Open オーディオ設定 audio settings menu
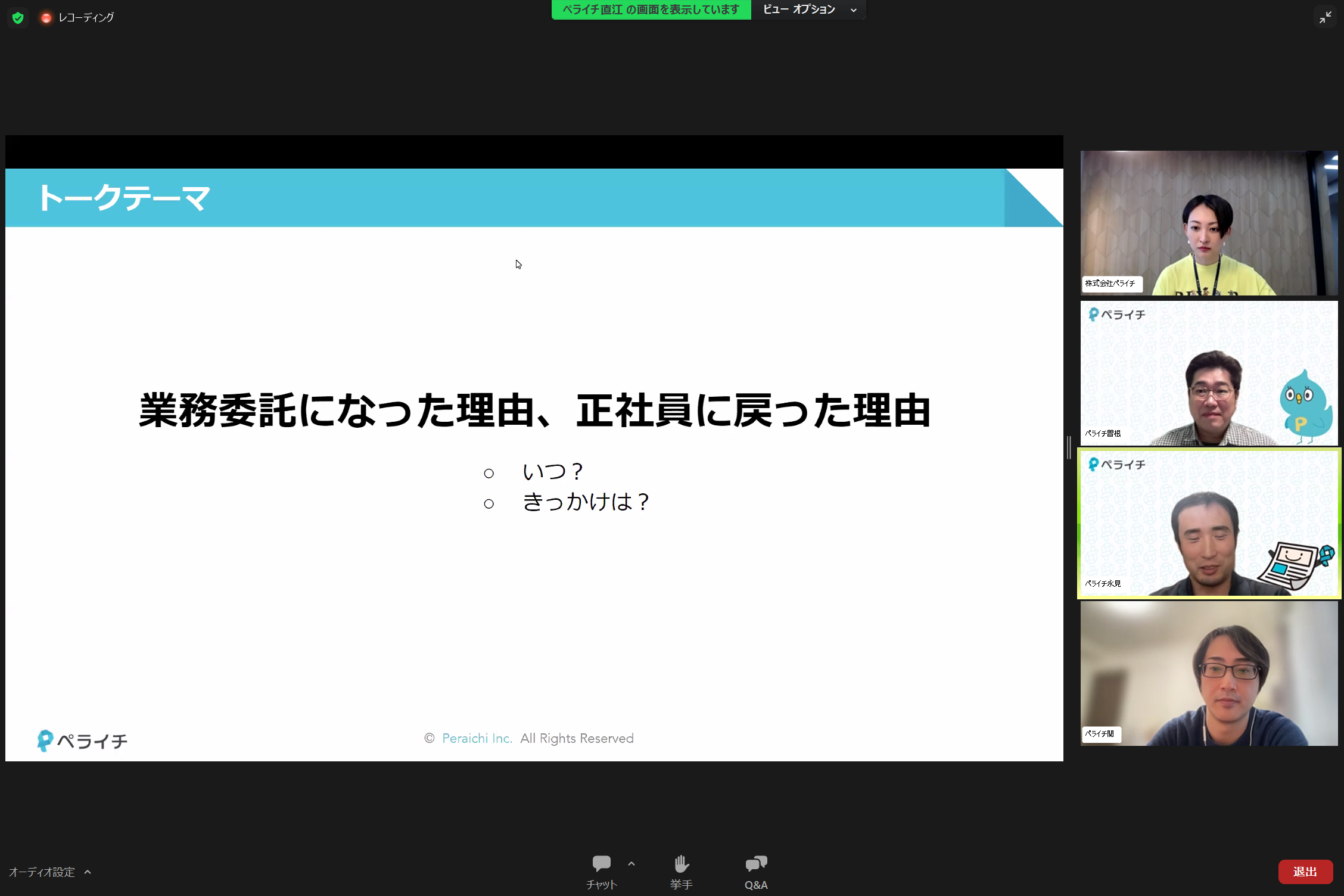This screenshot has width=1344, height=896. coord(42,872)
